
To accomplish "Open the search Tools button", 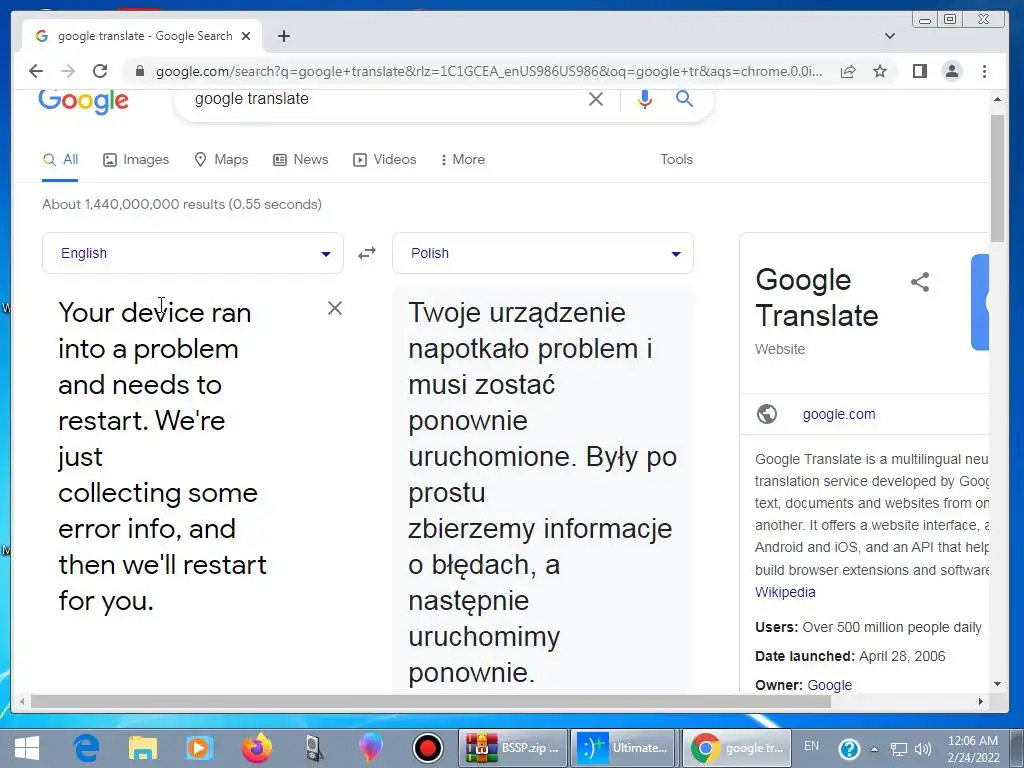I will (676, 159).
